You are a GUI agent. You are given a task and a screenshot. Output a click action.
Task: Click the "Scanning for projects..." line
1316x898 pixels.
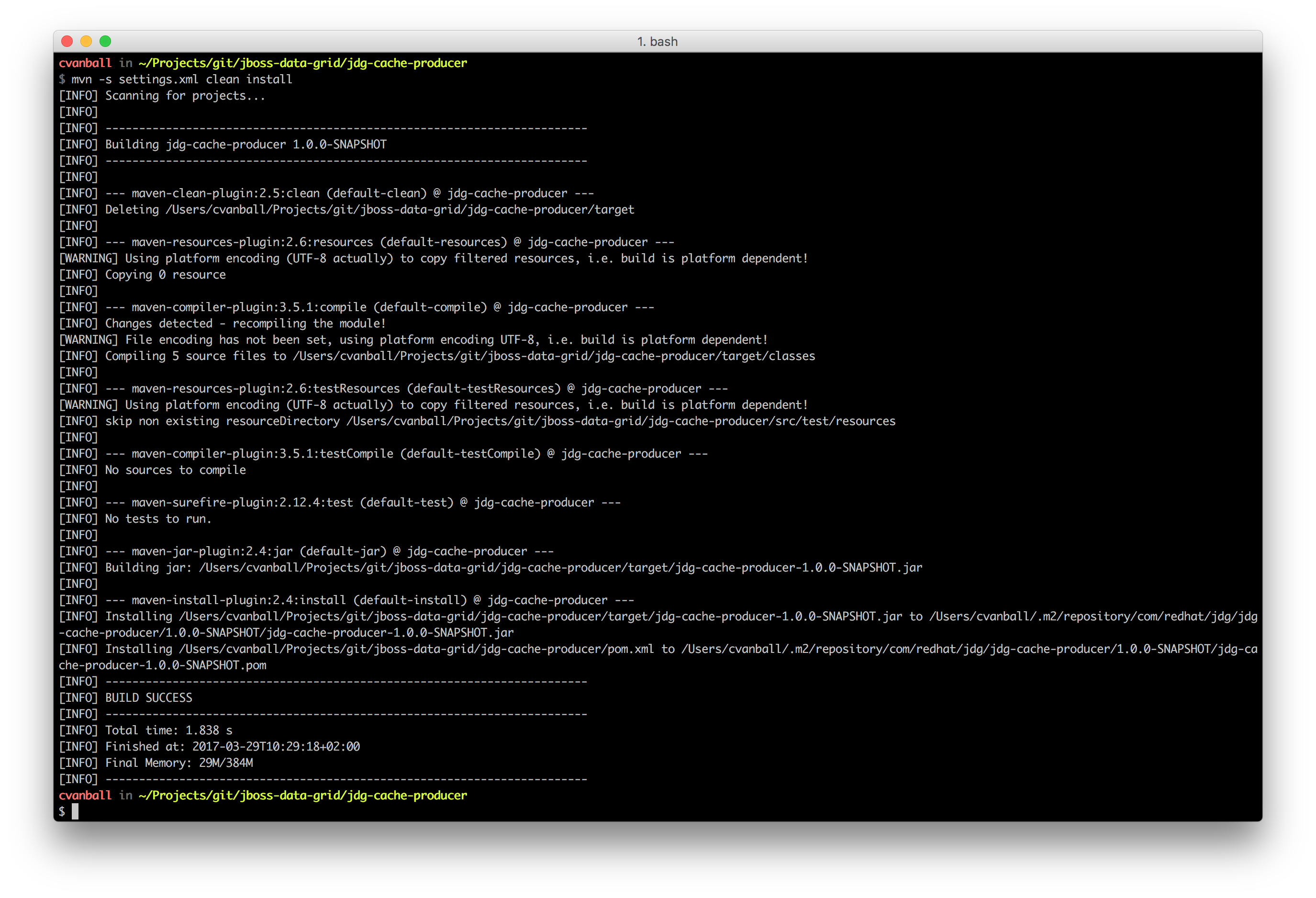click(x=185, y=96)
